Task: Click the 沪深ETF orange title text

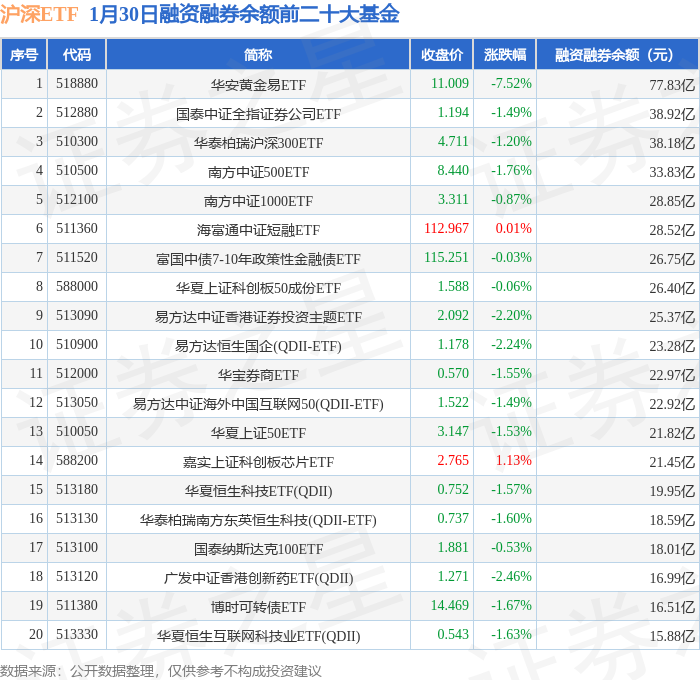Action: coord(39,14)
